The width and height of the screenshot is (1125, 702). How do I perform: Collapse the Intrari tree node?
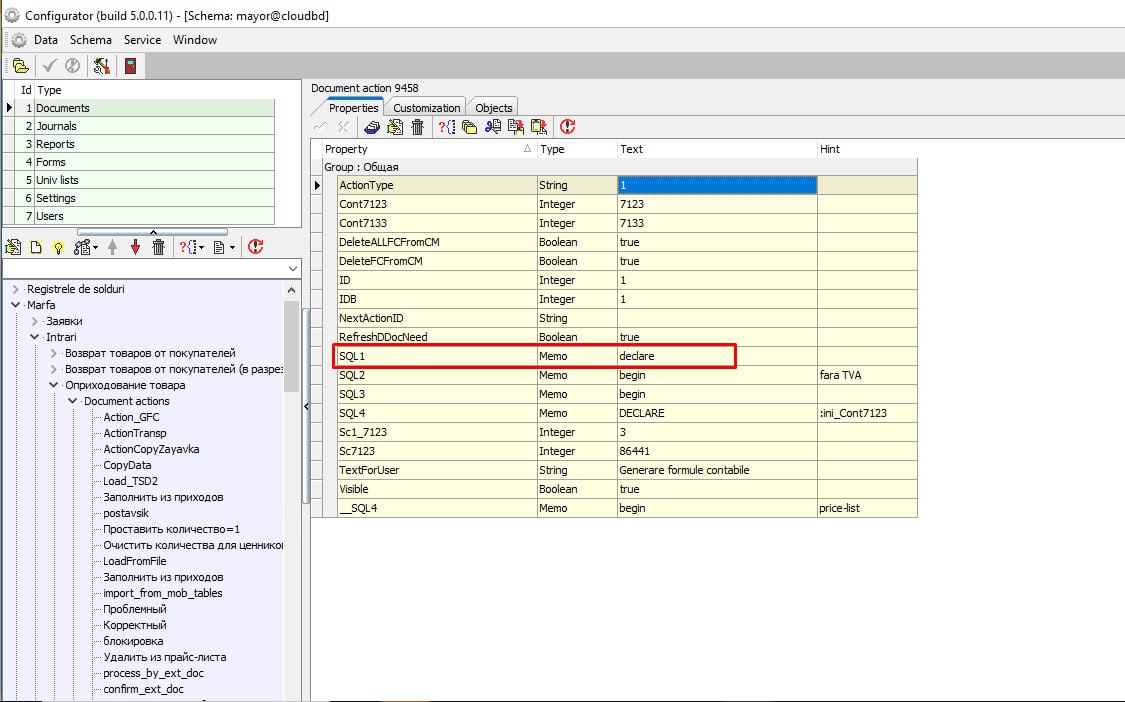(34, 337)
